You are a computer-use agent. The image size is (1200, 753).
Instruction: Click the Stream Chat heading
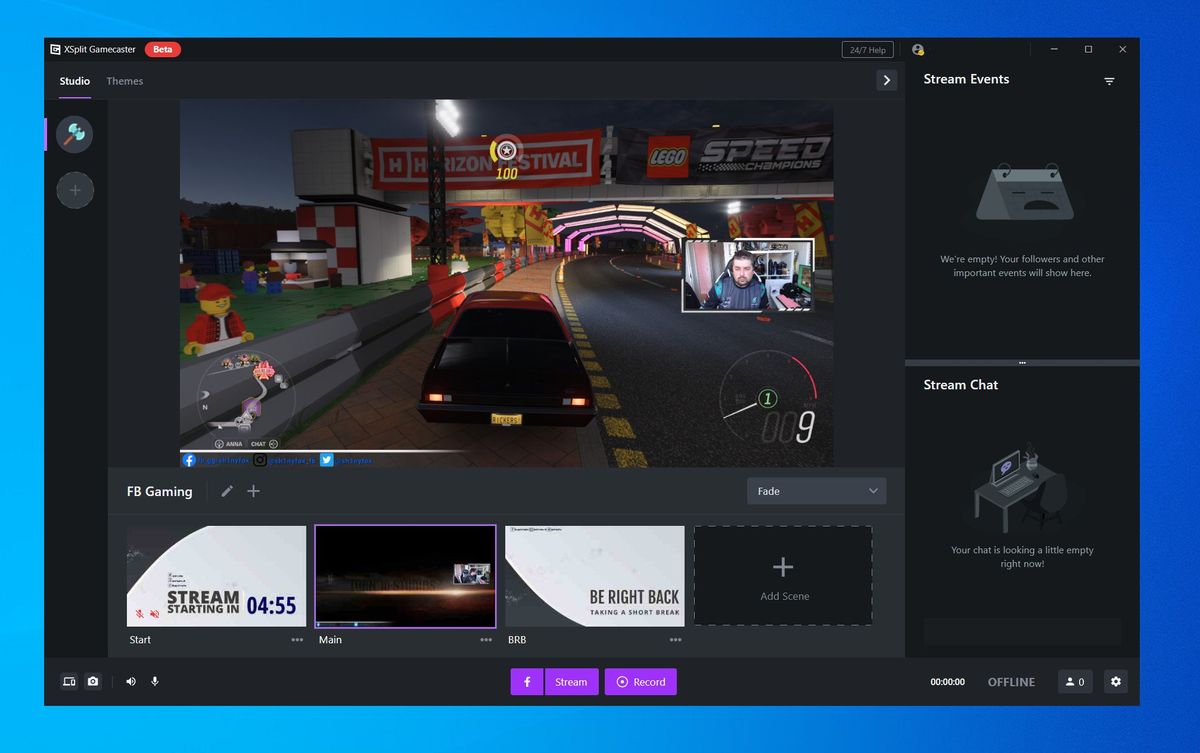click(961, 384)
